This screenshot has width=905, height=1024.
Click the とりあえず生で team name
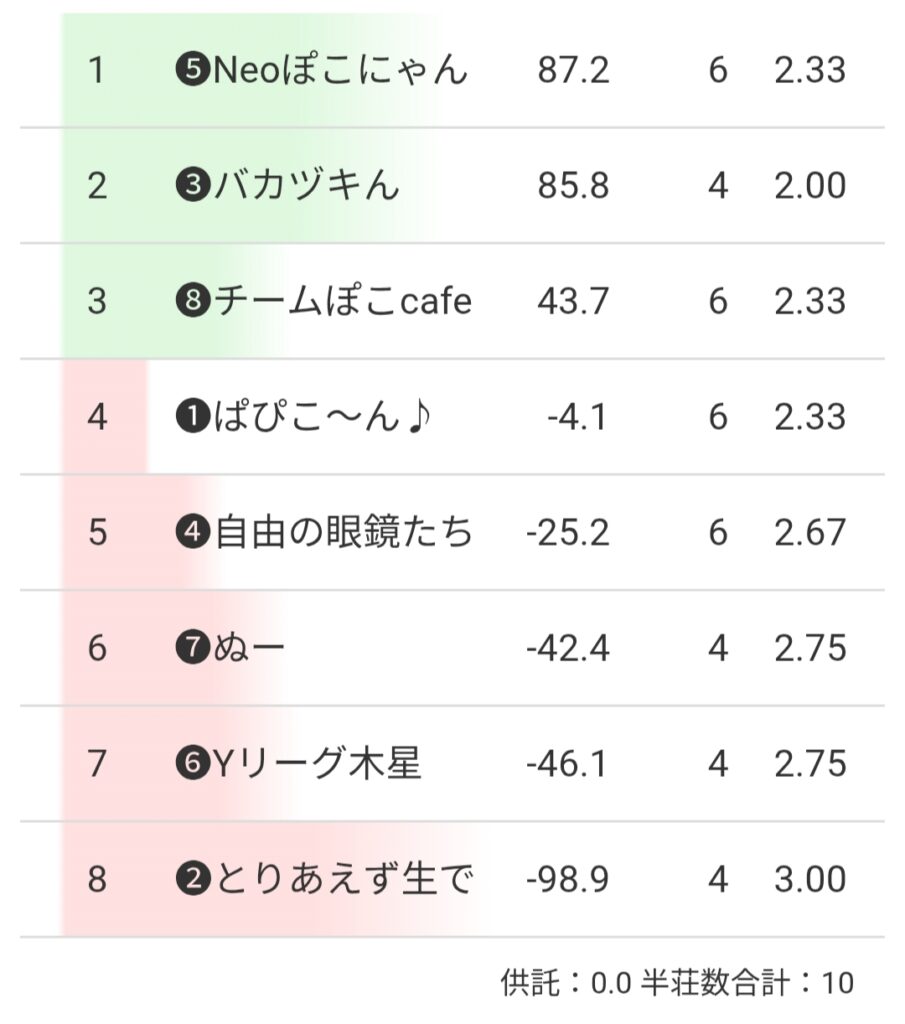click(x=343, y=880)
